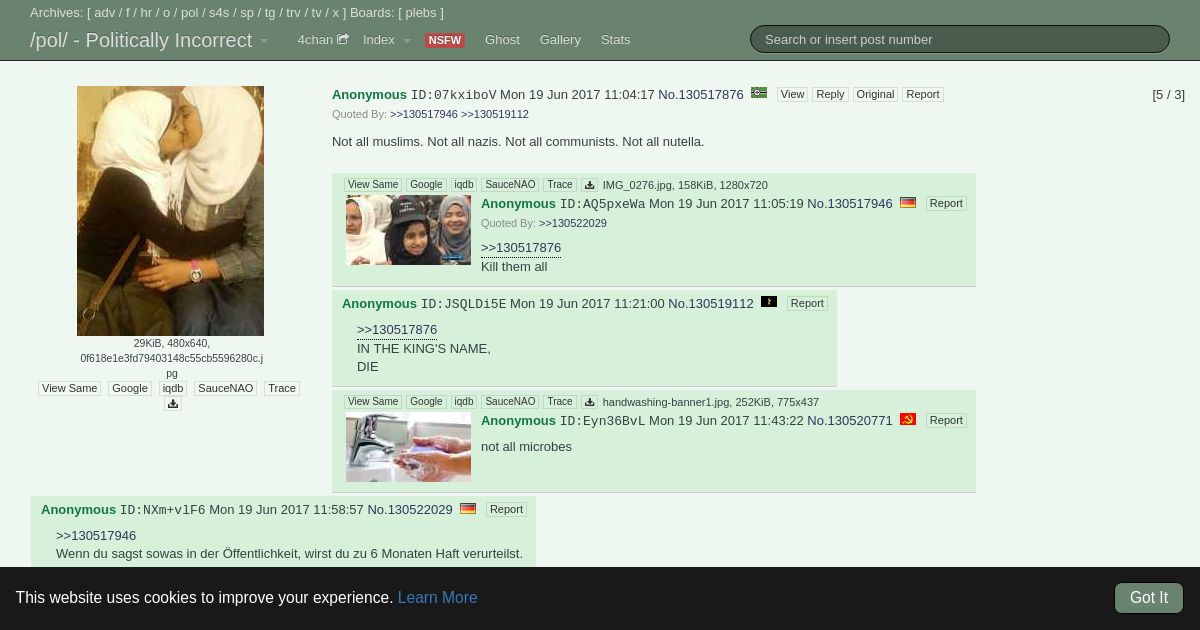Click SauceNAO for IMG_0276.jpg
The image size is (1200, 630).
[510, 185]
